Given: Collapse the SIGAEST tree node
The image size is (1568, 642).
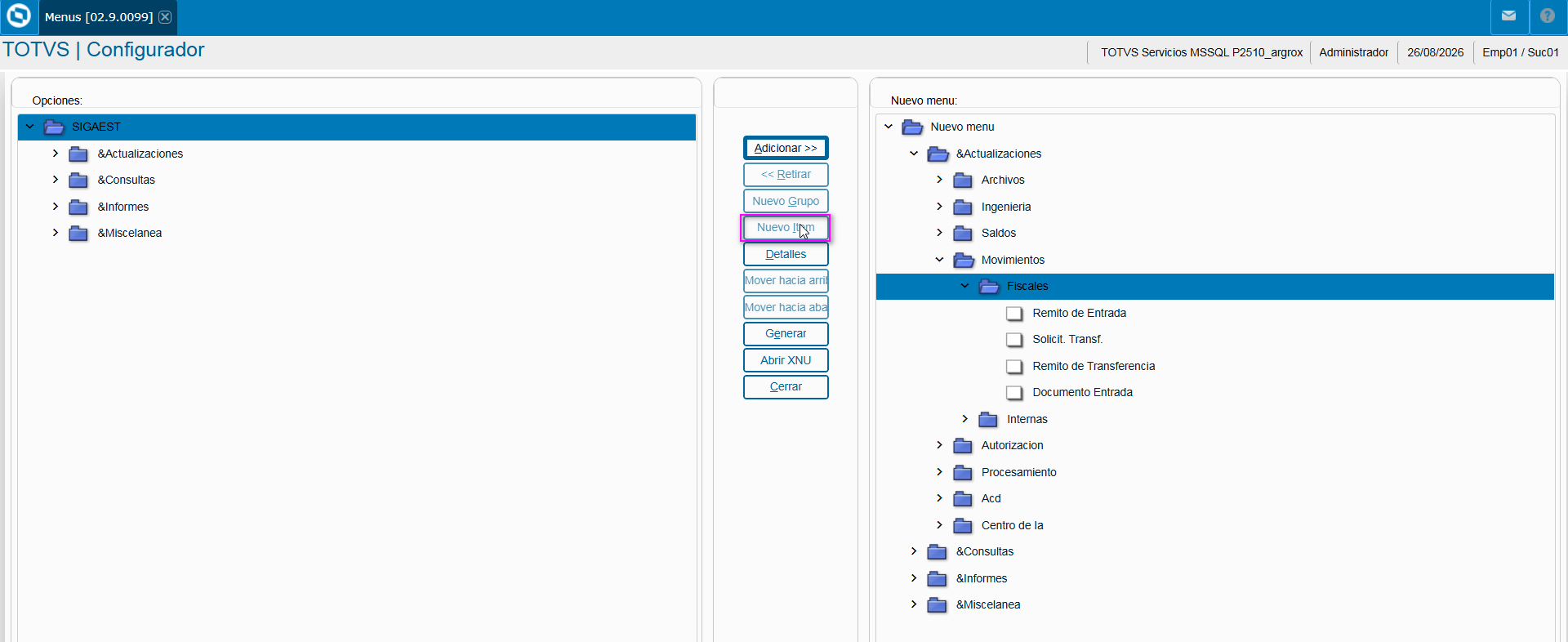Looking at the screenshot, I should coord(30,127).
